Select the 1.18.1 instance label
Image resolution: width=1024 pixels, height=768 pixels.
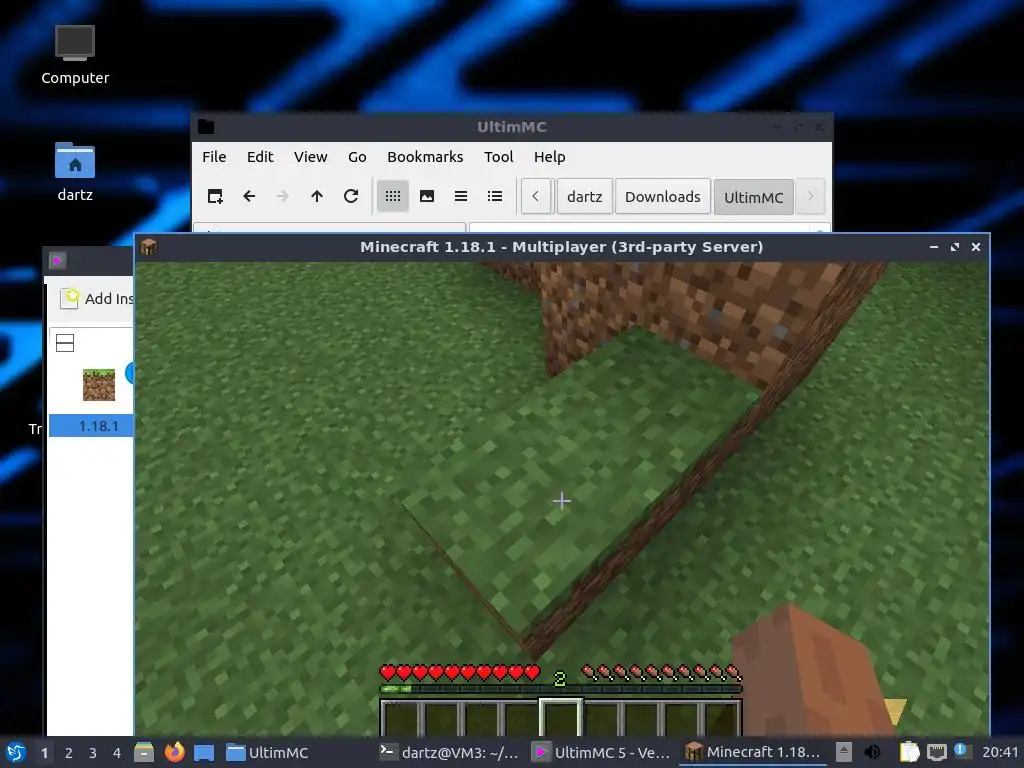click(98, 426)
